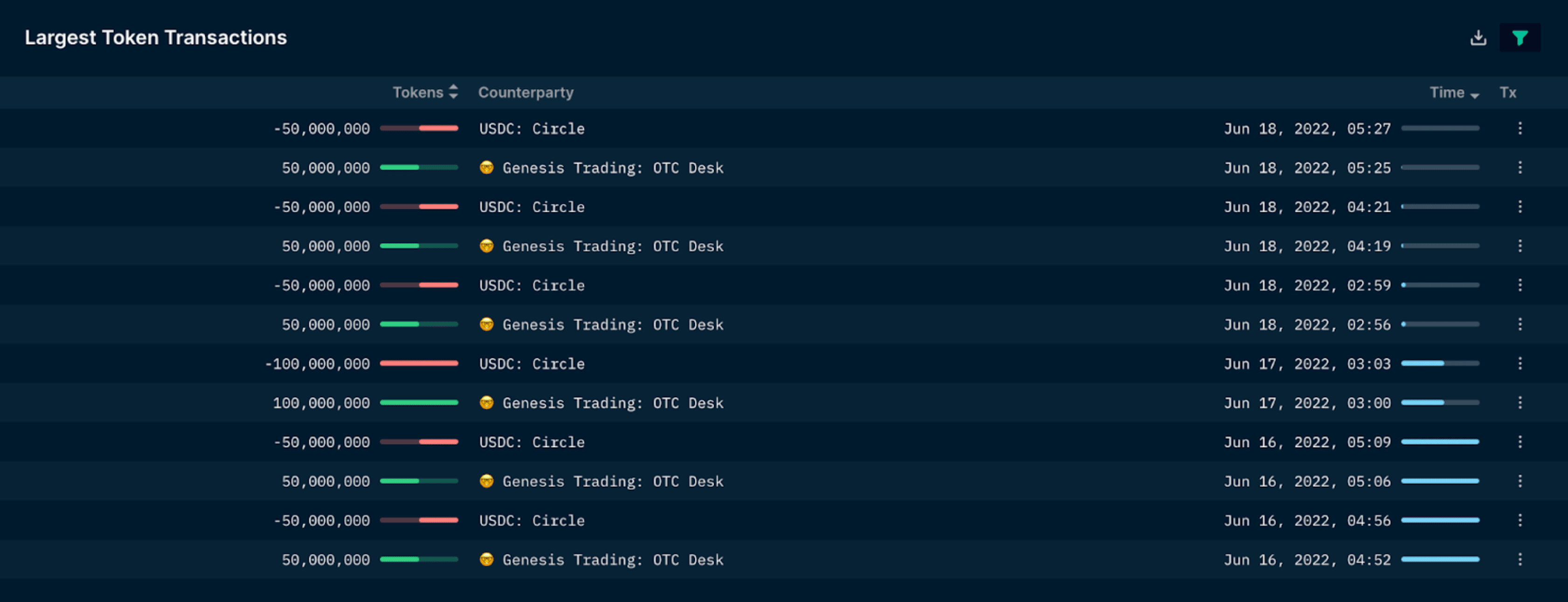This screenshot has width=1568, height=602.
Task: Open Tx menu for Jun 16 04:56 row
Action: click(1520, 520)
